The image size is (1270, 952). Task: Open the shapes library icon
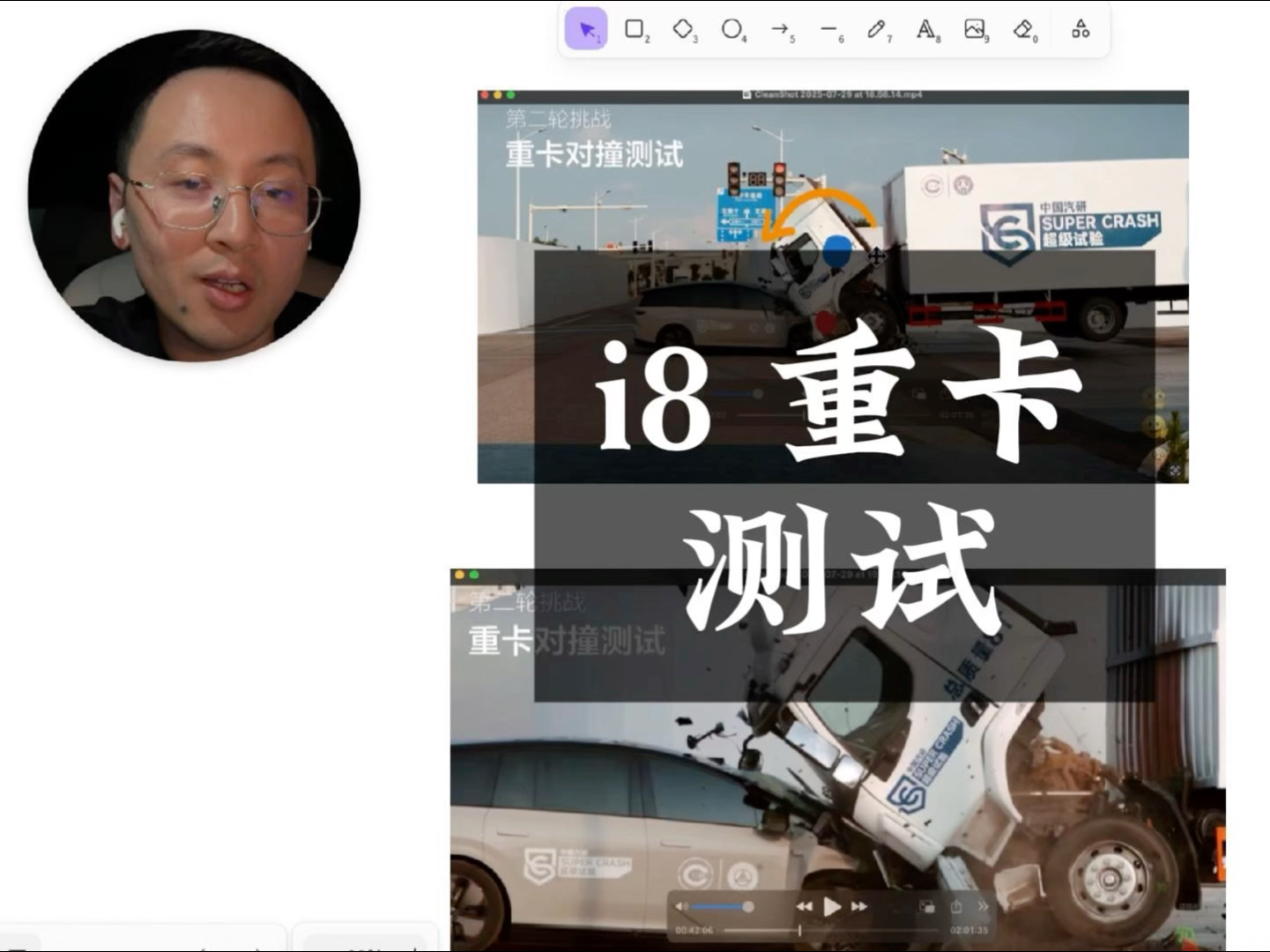[x=1079, y=29]
